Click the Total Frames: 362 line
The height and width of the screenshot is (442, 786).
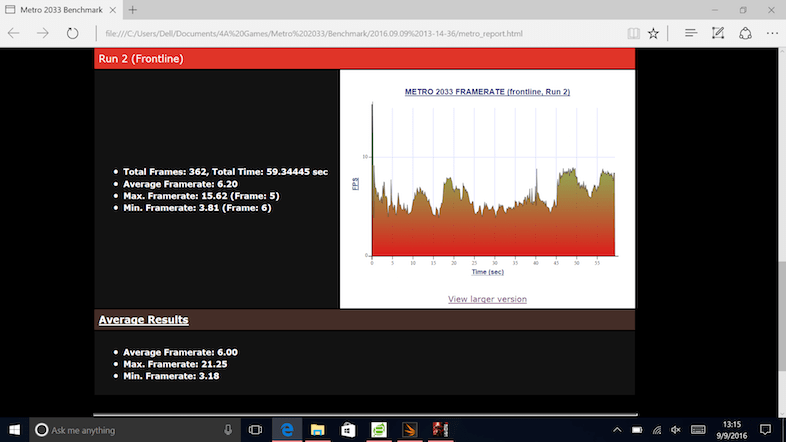(226, 172)
